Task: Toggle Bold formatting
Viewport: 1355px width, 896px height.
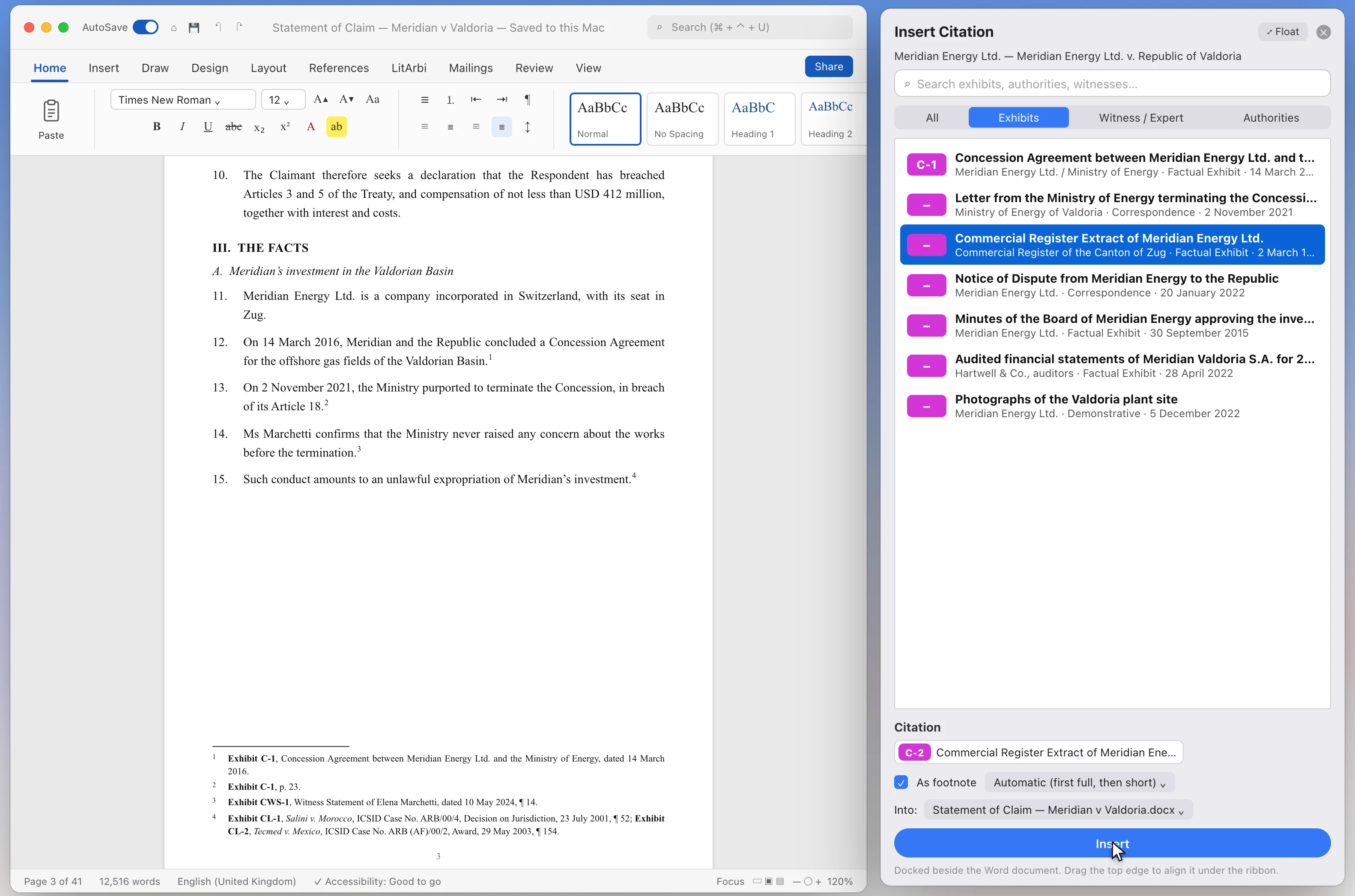Action: [x=156, y=127]
